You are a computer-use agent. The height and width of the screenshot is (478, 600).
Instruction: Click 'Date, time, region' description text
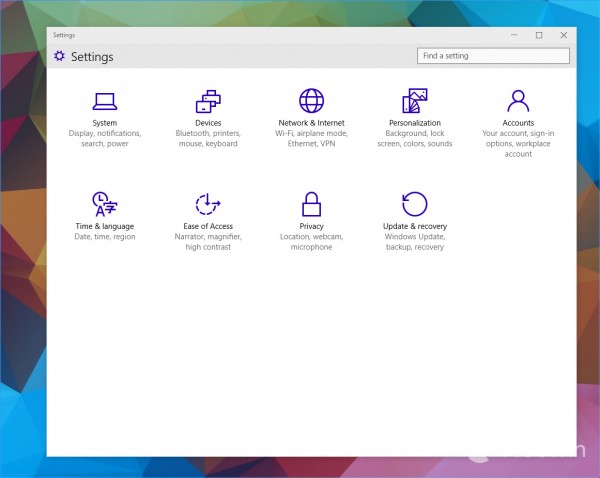(x=105, y=236)
